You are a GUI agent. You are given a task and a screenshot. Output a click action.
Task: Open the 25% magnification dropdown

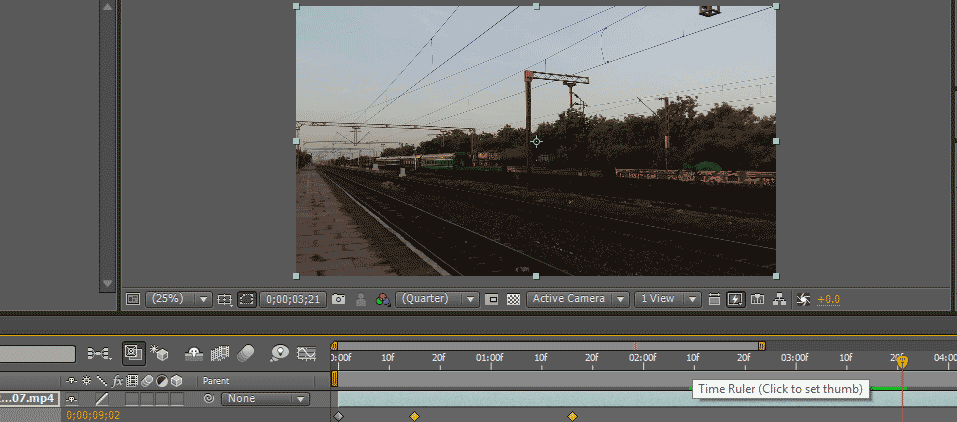[180, 299]
